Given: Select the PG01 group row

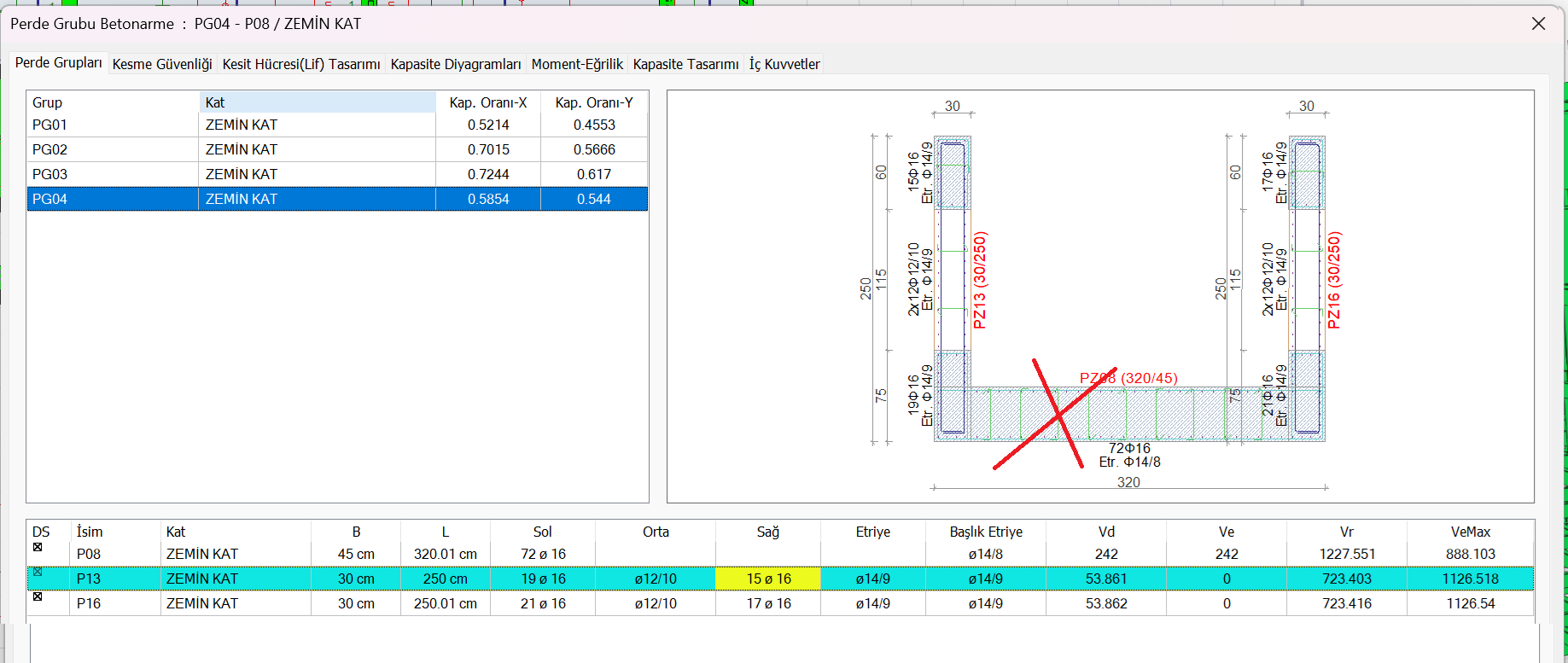Looking at the screenshot, I should [50, 125].
